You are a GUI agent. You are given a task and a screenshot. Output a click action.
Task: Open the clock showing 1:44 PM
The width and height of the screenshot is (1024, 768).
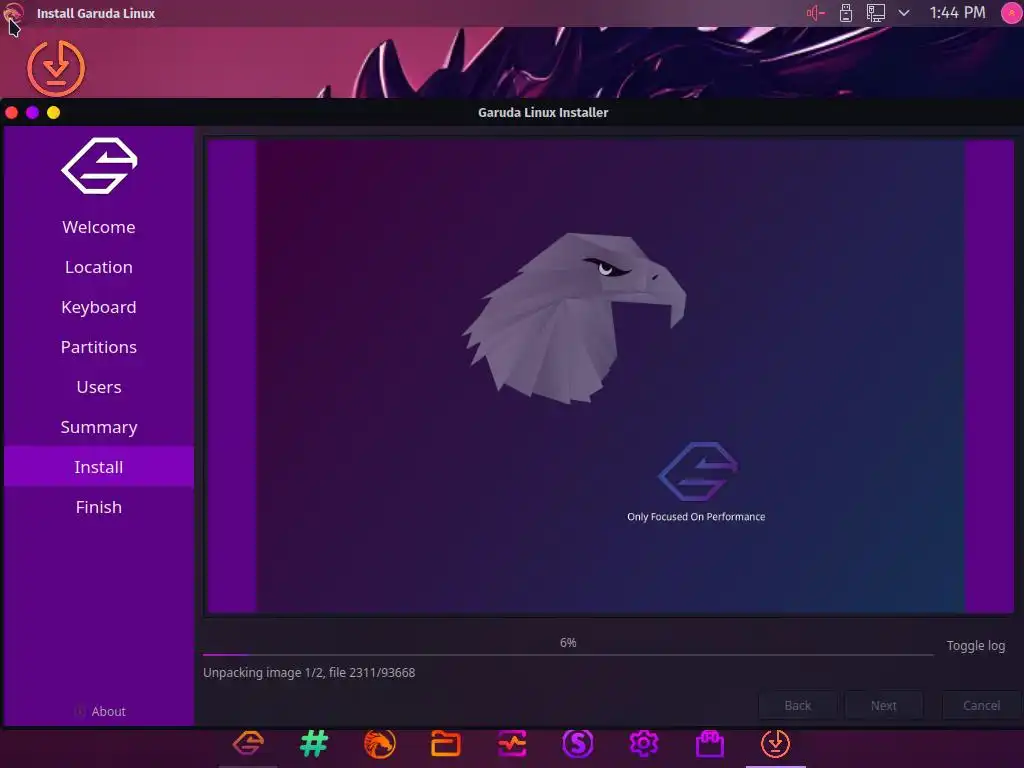pos(957,12)
